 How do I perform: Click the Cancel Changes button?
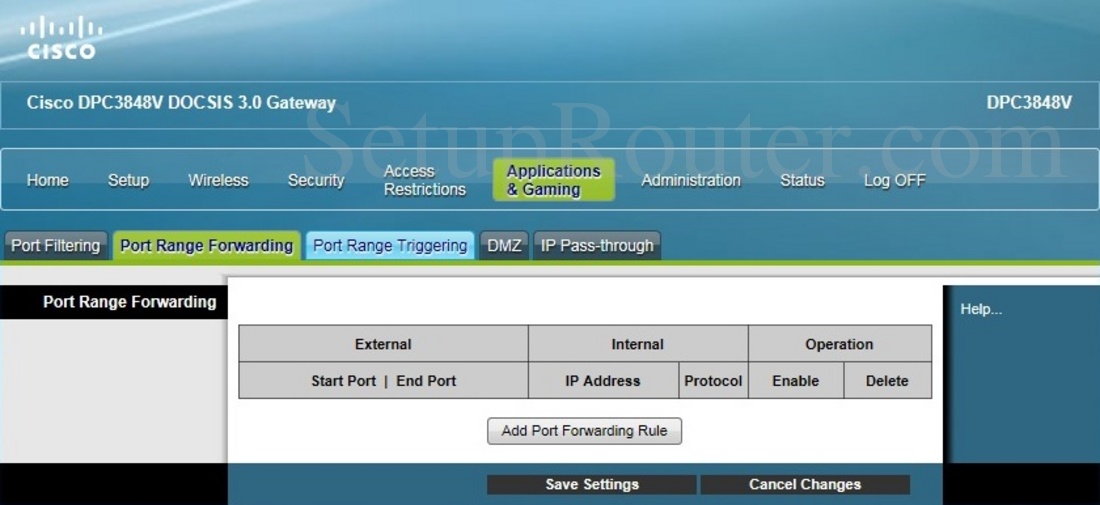[x=805, y=484]
